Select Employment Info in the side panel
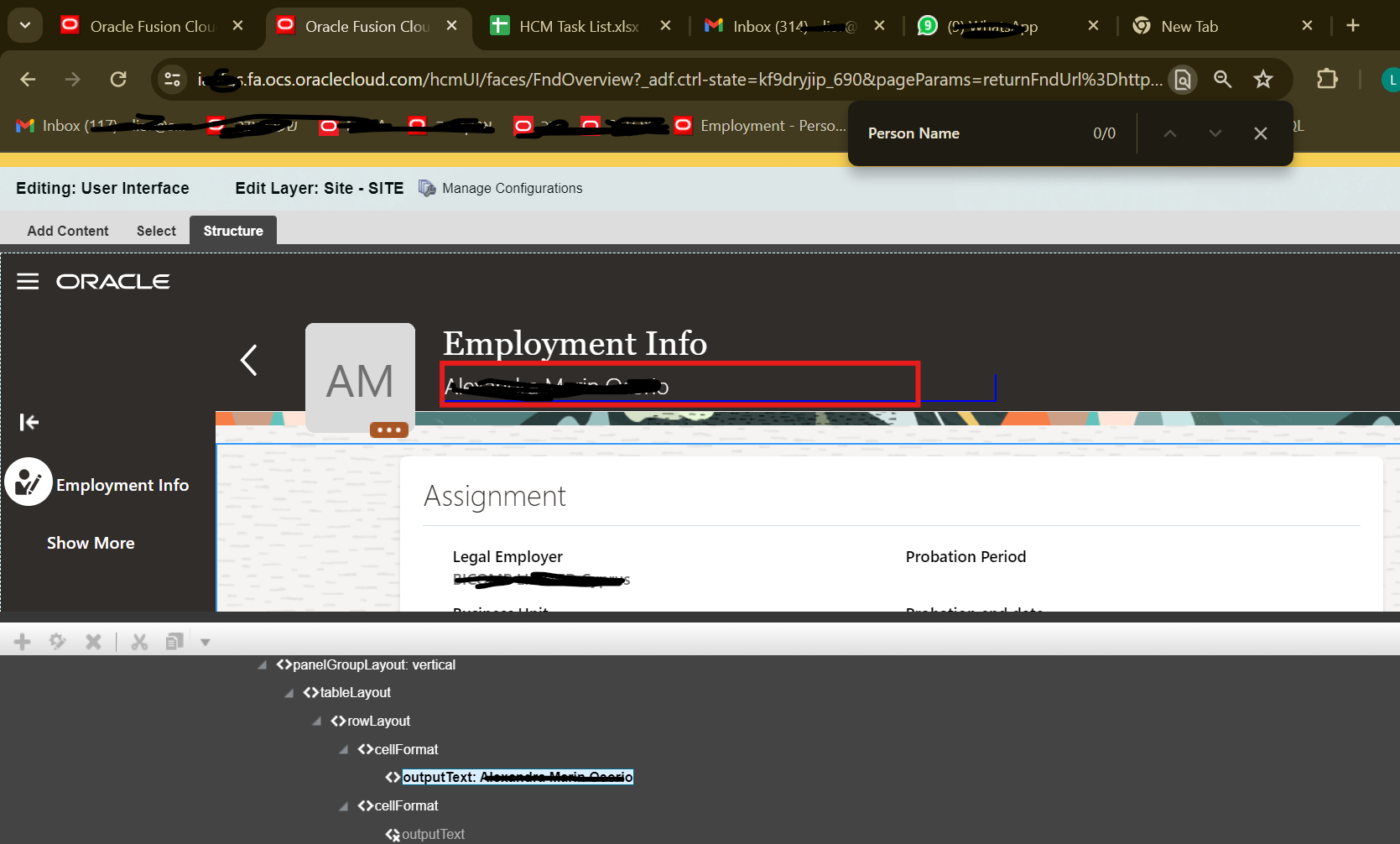The height and width of the screenshot is (844, 1400). tap(122, 485)
